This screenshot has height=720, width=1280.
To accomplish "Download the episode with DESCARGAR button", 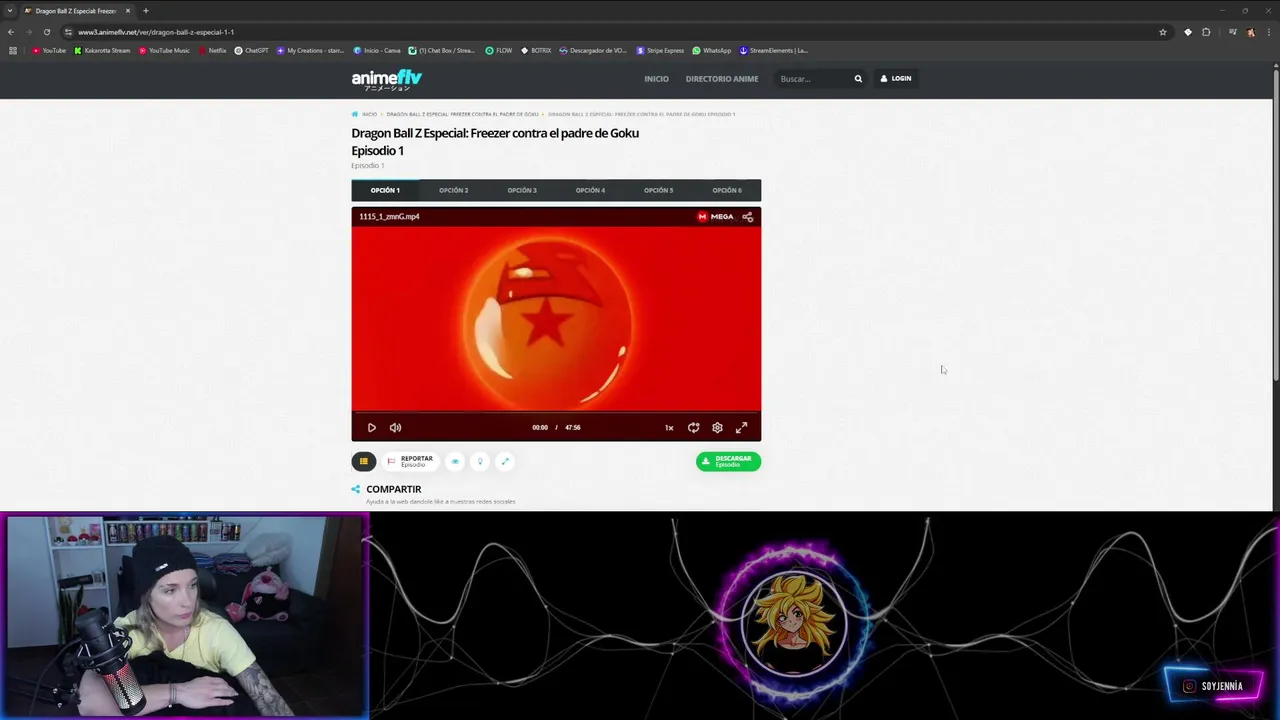I will click(x=728, y=461).
